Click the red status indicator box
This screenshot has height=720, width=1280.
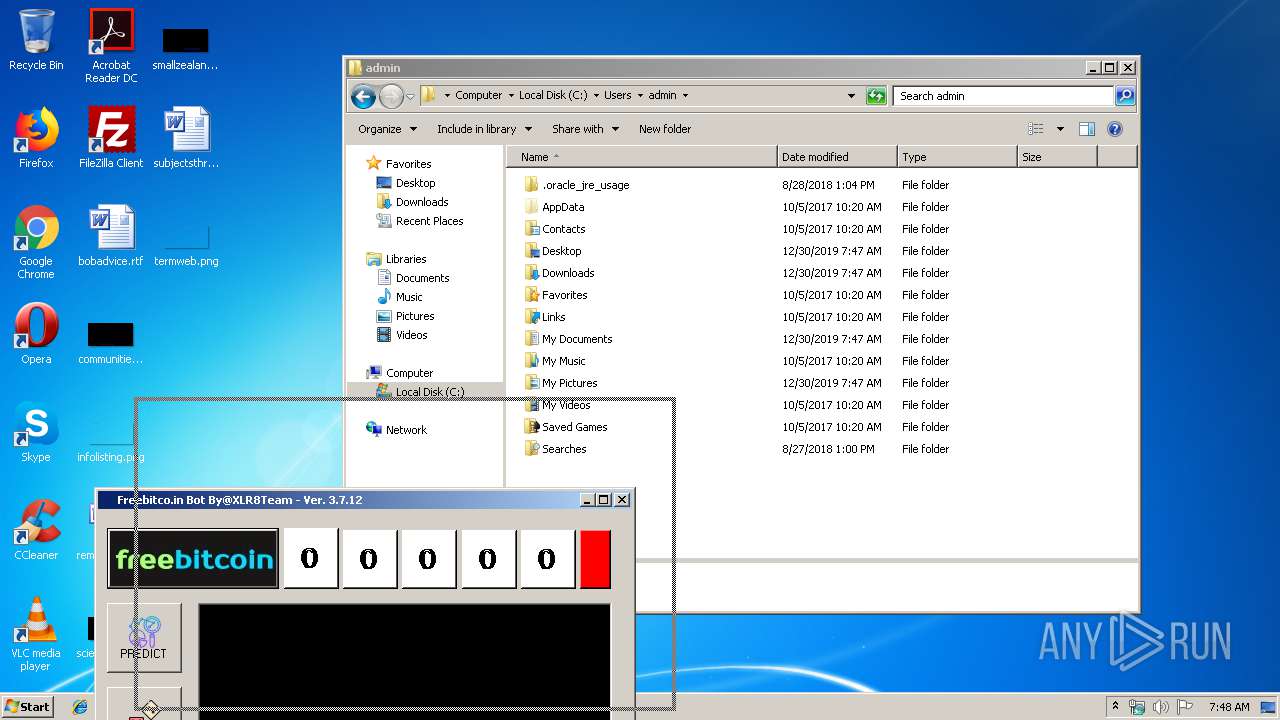tap(595, 559)
